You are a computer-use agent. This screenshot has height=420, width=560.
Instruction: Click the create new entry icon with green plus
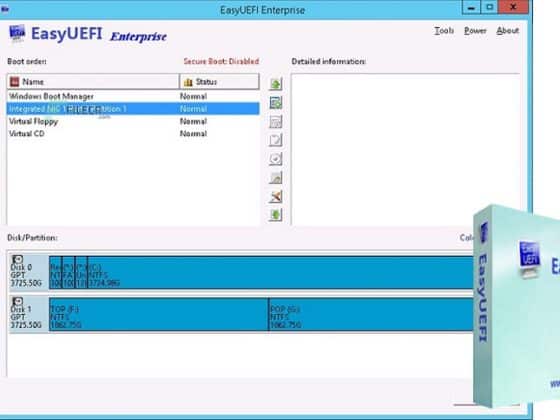tap(275, 103)
